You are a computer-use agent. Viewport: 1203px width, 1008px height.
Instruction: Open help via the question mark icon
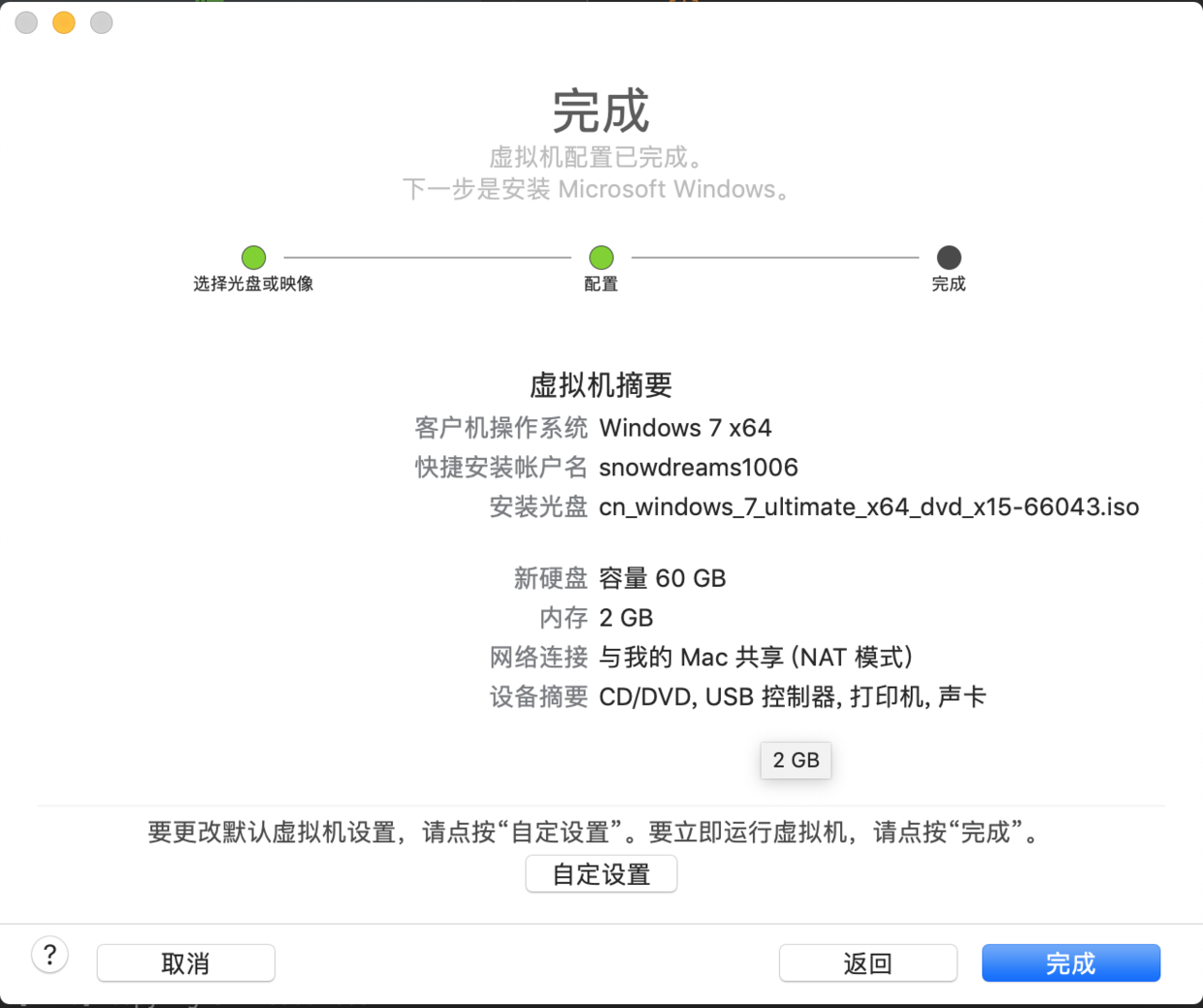[x=49, y=955]
